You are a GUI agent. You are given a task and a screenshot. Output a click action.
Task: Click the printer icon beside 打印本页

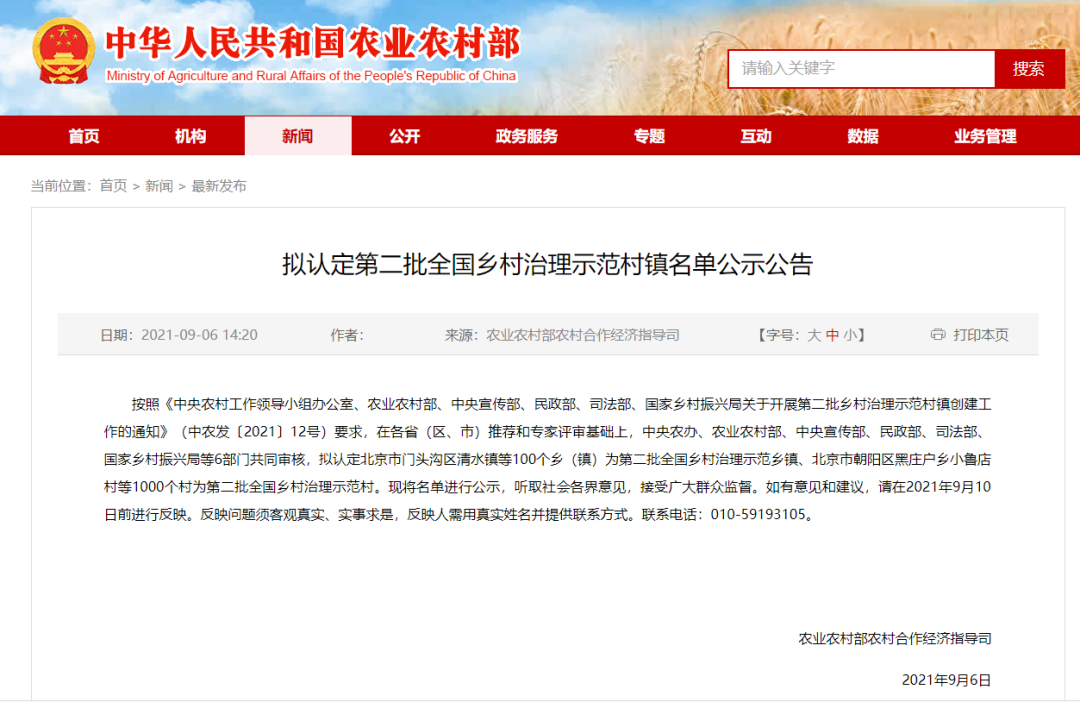tap(937, 335)
